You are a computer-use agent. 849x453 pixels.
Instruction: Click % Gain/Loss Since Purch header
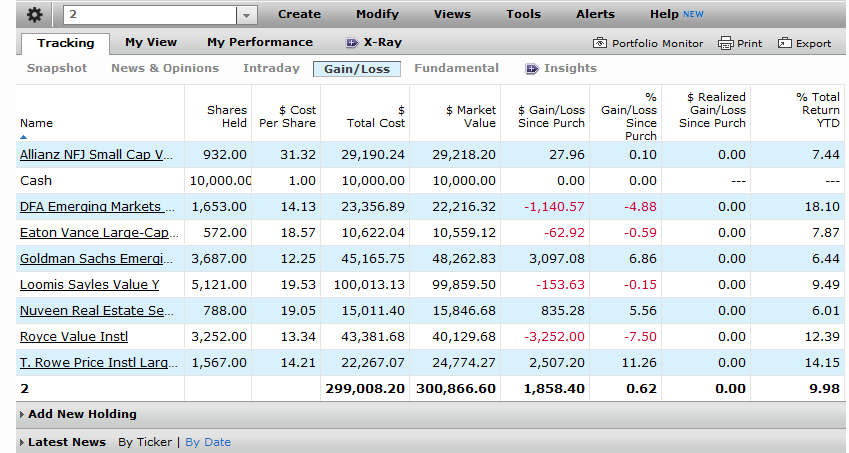point(629,116)
